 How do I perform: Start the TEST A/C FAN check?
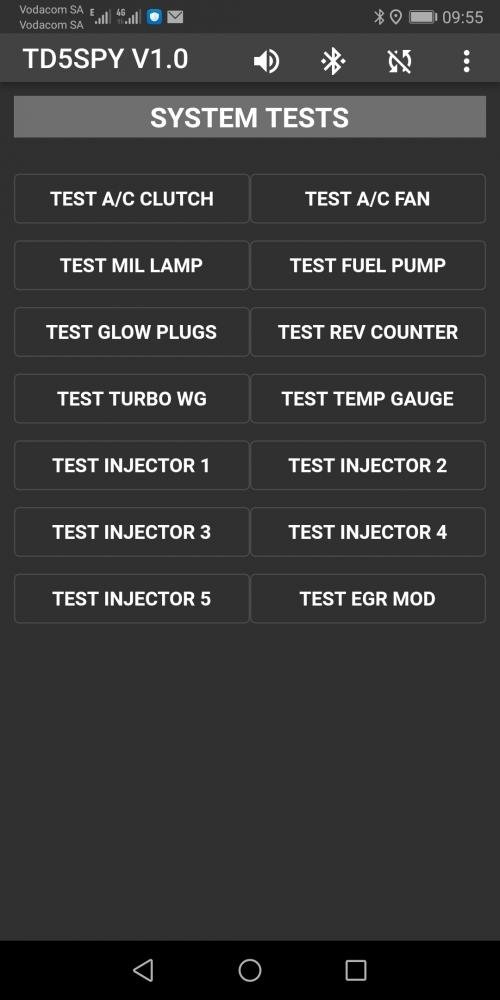[x=368, y=199]
